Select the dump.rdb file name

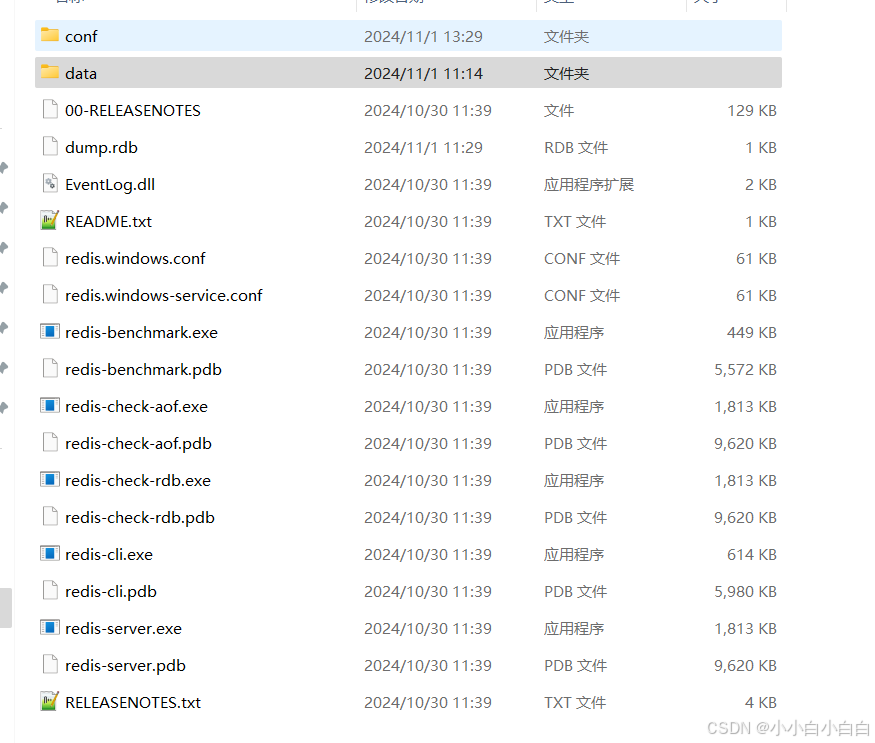click(101, 147)
